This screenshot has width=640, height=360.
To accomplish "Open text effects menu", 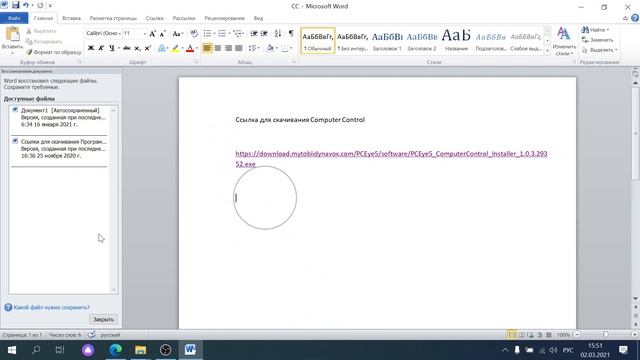I will (x=162, y=49).
